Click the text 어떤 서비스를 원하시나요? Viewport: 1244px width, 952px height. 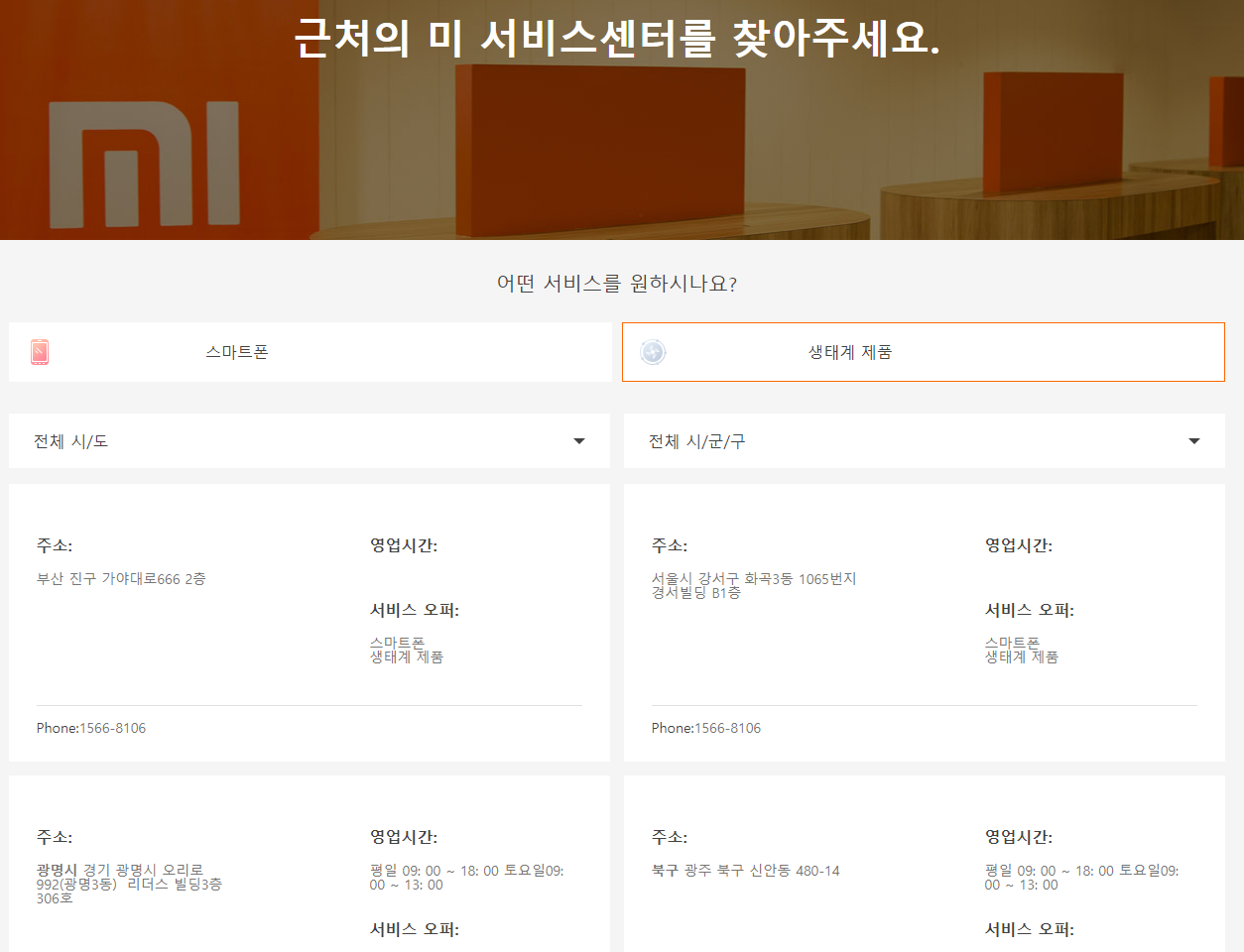click(x=617, y=284)
